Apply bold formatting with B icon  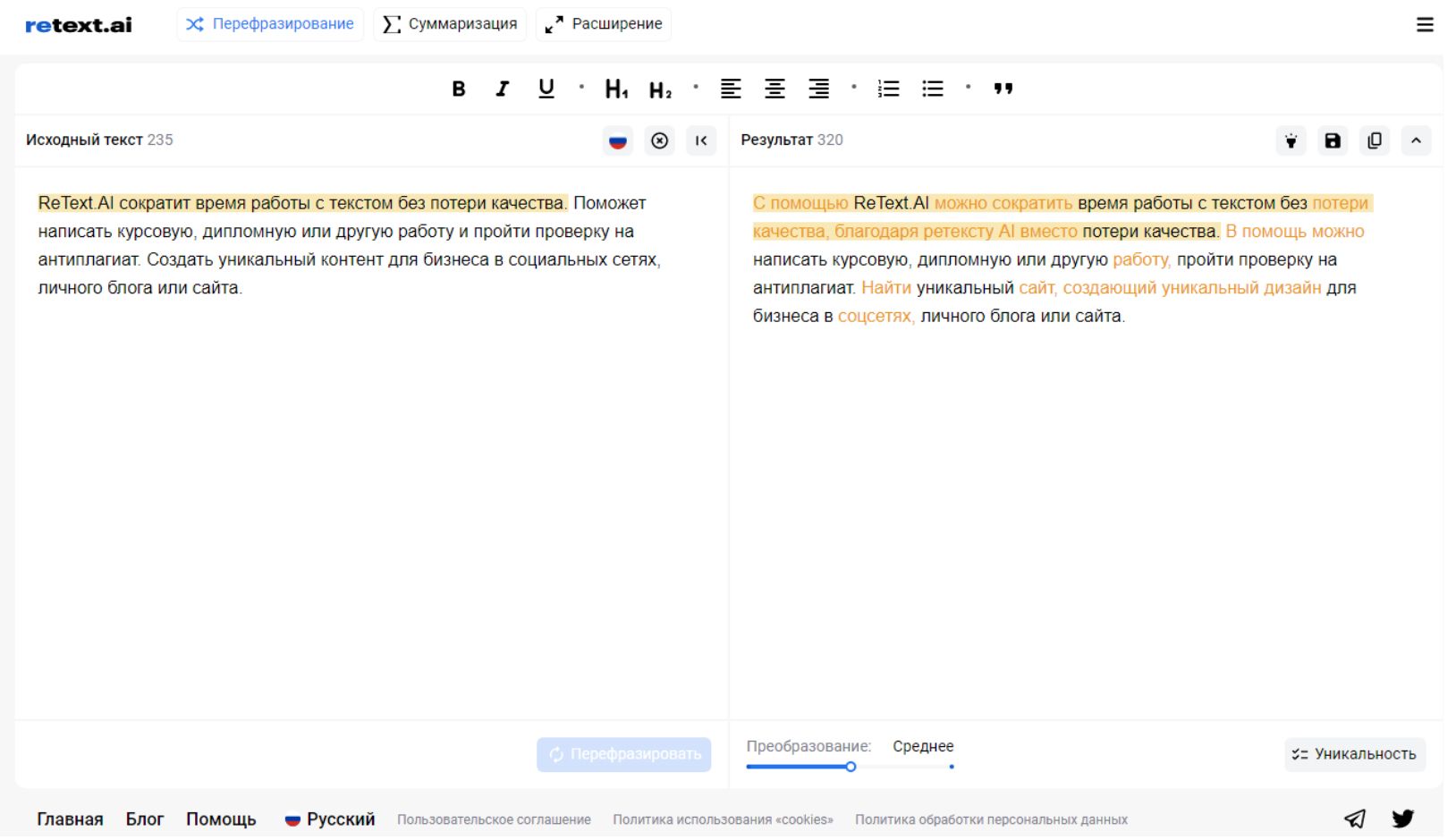click(x=459, y=89)
